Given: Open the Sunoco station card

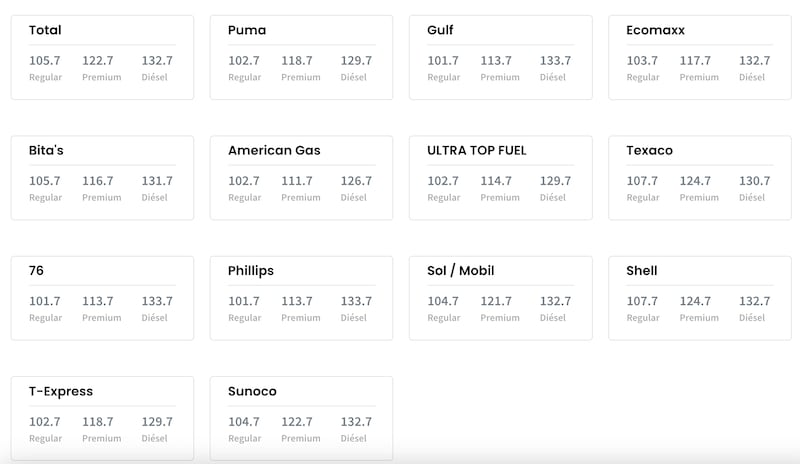Looking at the screenshot, I should point(252,391).
